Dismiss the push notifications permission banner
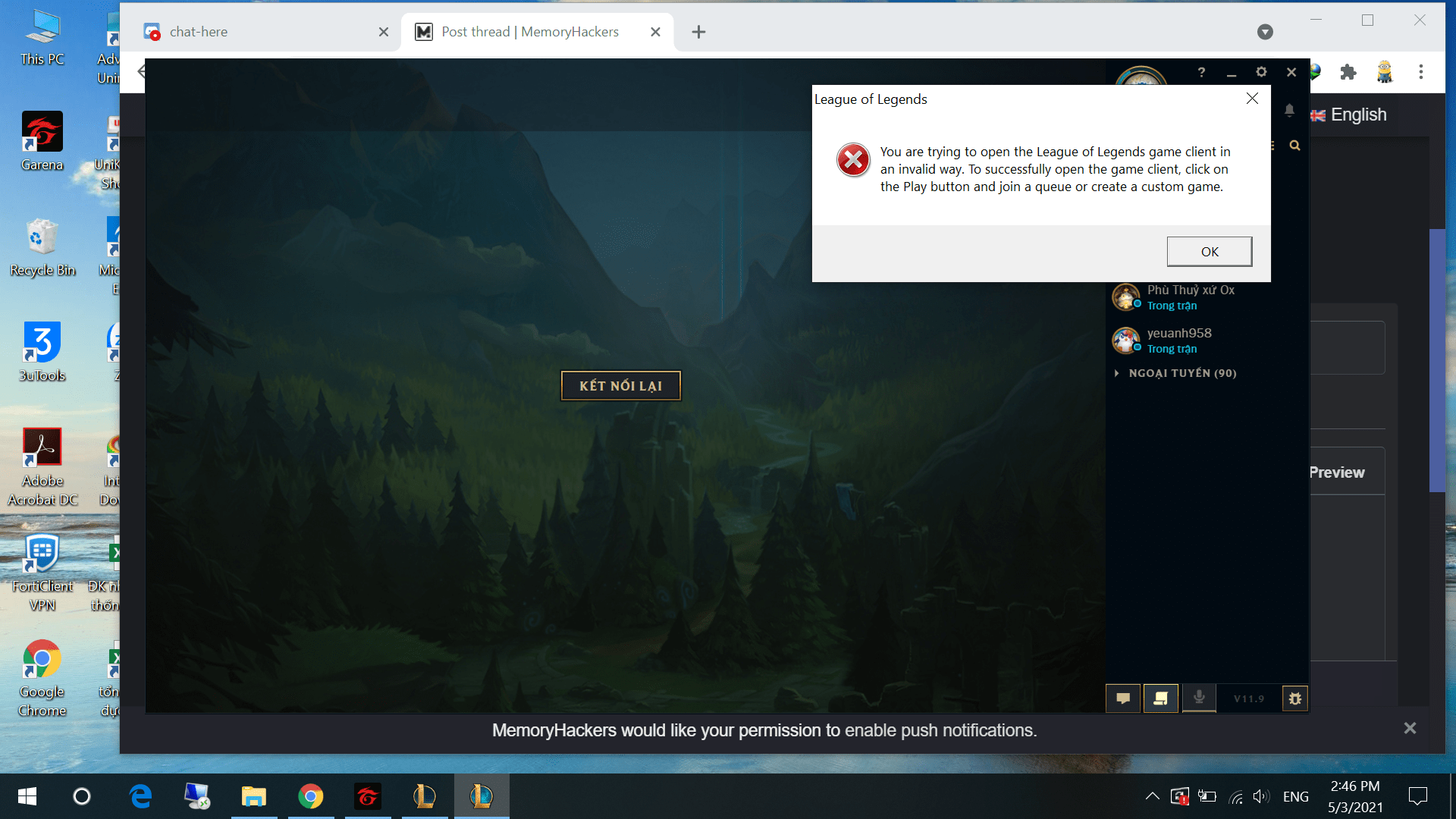1456x819 pixels. [1410, 728]
